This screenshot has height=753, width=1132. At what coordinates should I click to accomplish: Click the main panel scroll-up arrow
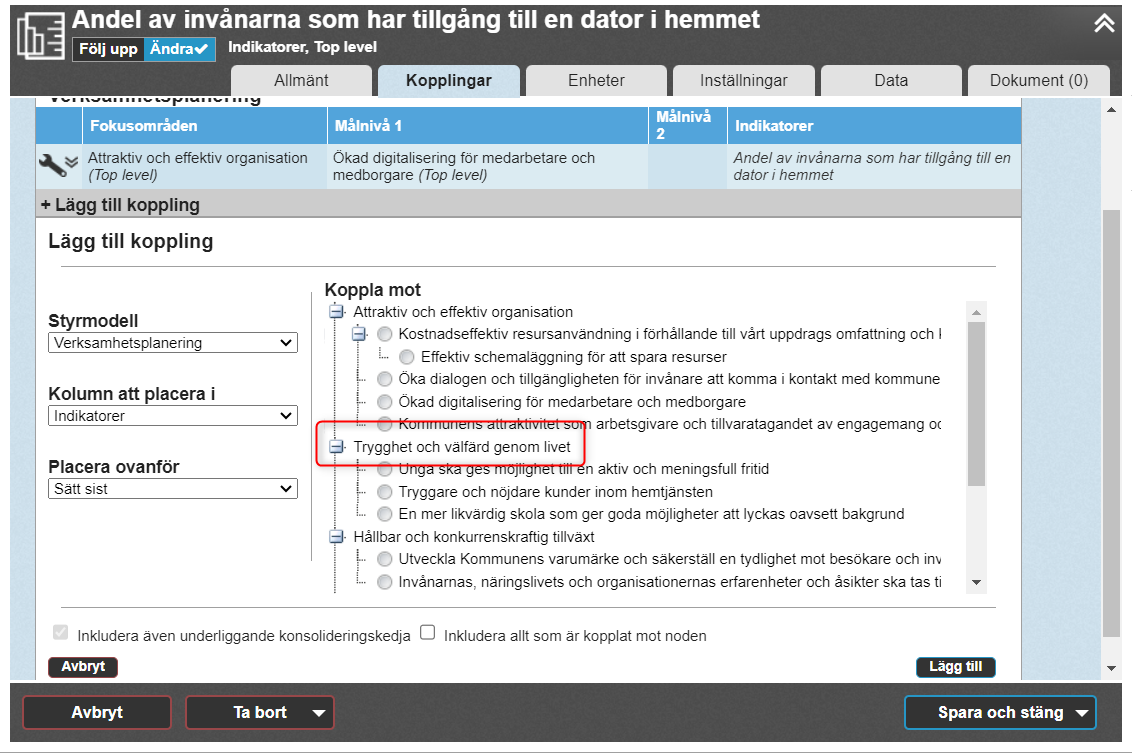point(1112,110)
